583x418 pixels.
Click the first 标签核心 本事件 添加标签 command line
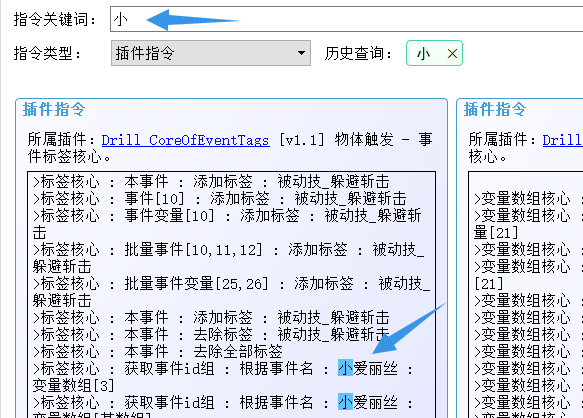pos(211,181)
